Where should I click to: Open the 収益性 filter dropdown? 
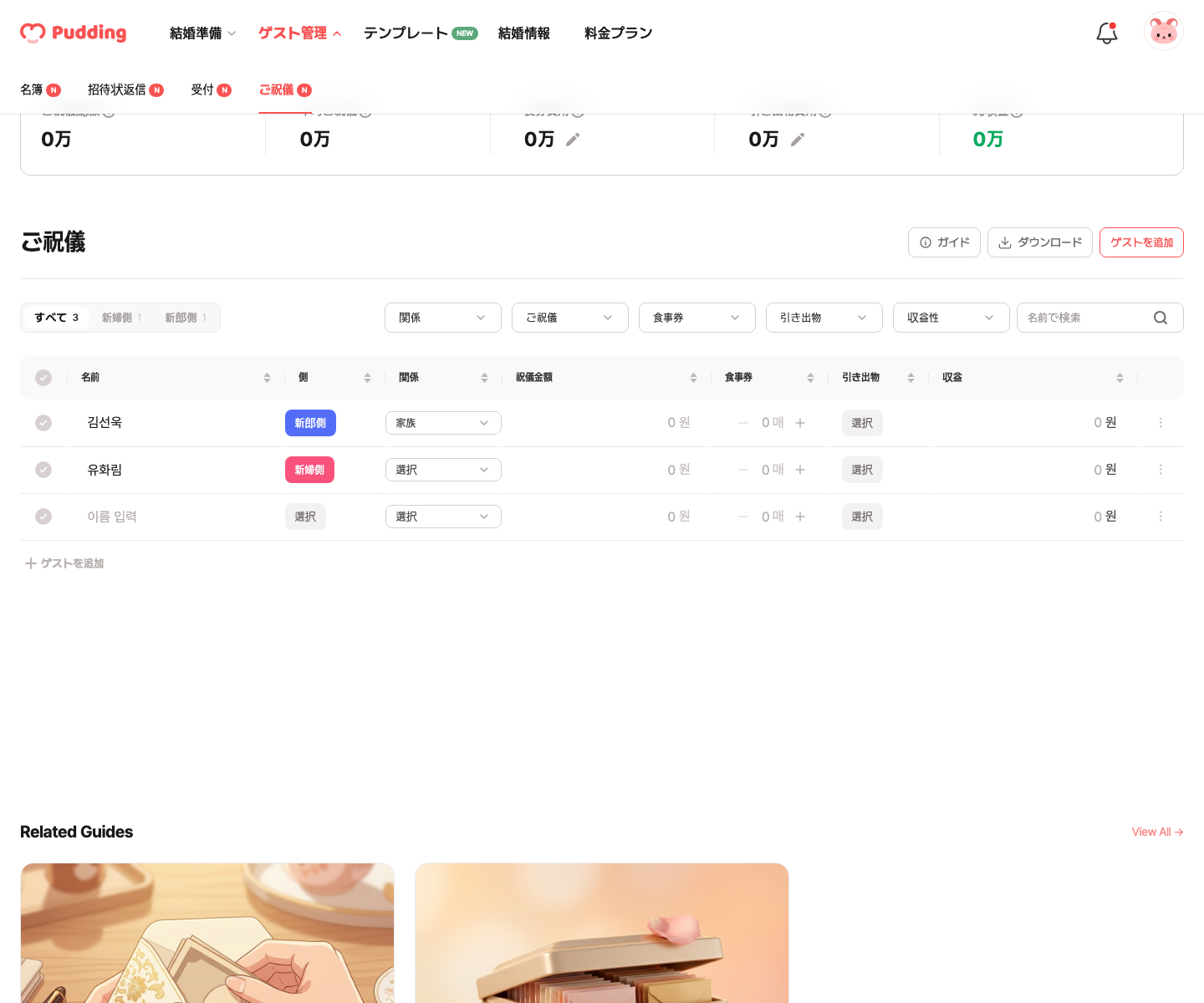951,318
